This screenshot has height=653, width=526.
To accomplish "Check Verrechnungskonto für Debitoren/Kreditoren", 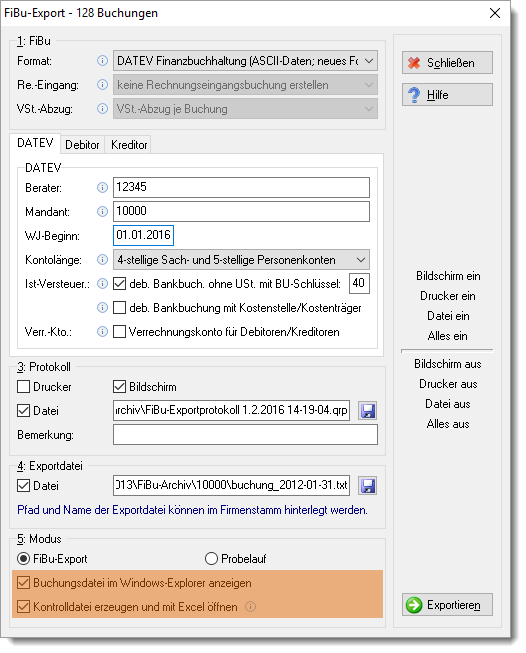I will [120, 332].
